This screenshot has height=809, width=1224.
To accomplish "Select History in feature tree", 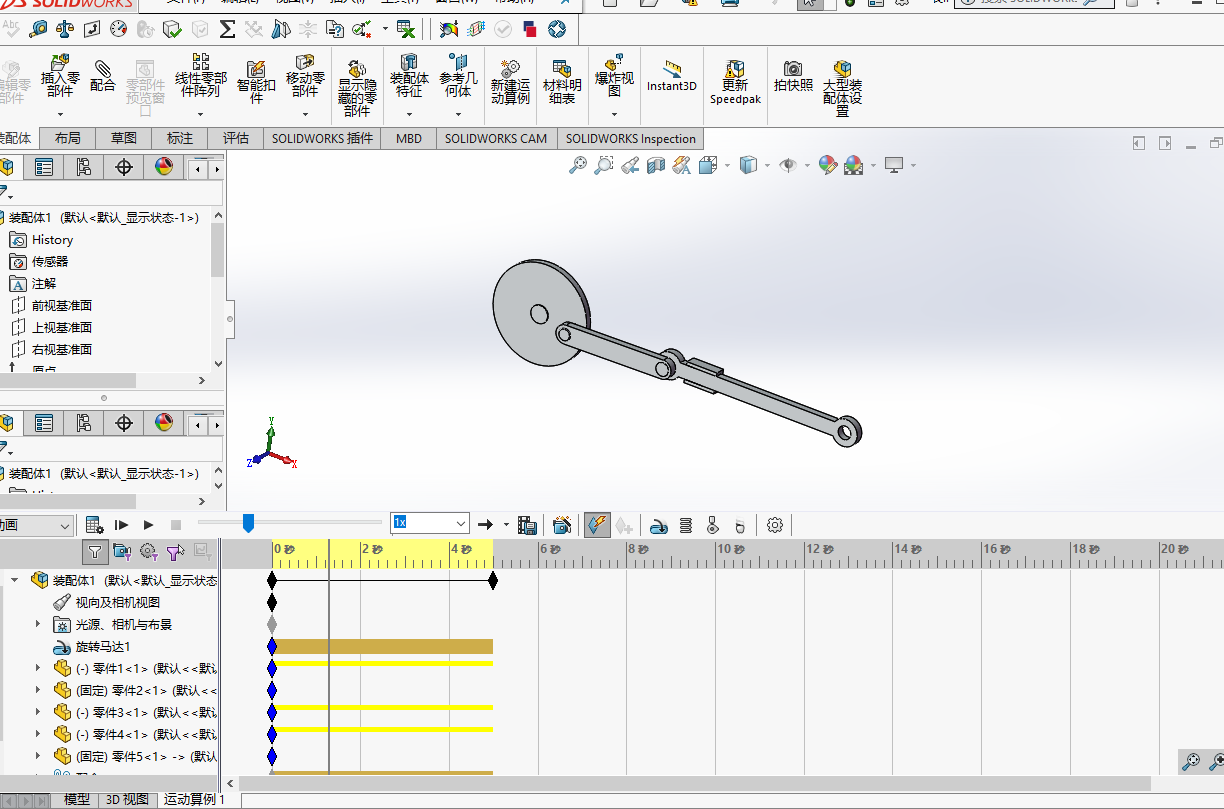I will (52, 240).
